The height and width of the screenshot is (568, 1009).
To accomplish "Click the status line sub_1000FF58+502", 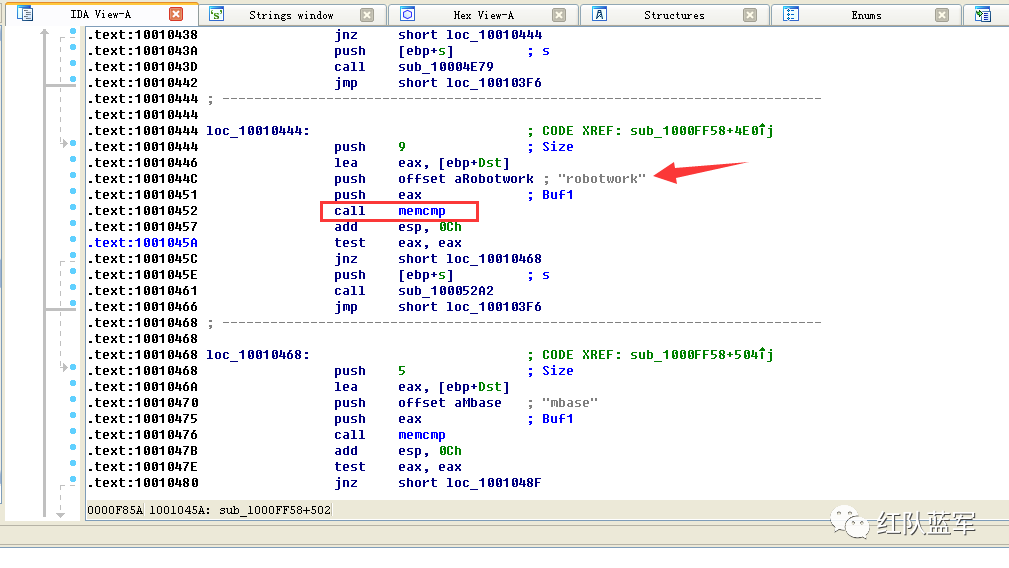I will 275,510.
